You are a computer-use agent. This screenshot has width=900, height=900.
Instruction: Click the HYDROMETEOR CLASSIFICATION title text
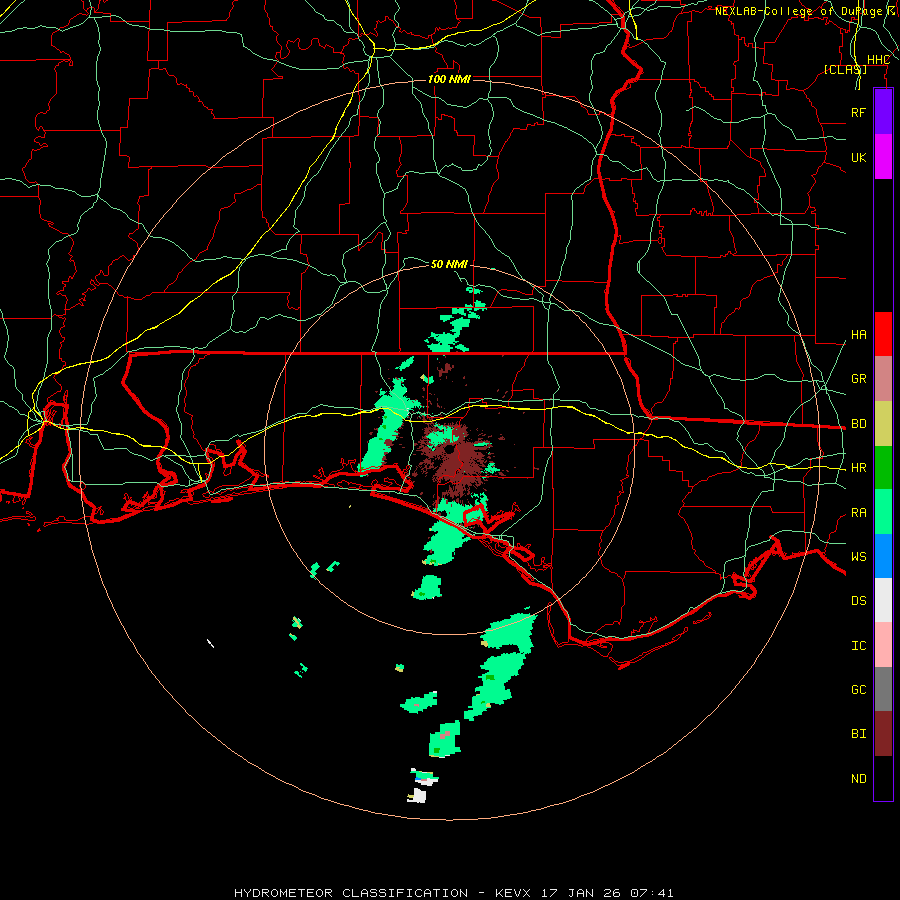point(351,893)
